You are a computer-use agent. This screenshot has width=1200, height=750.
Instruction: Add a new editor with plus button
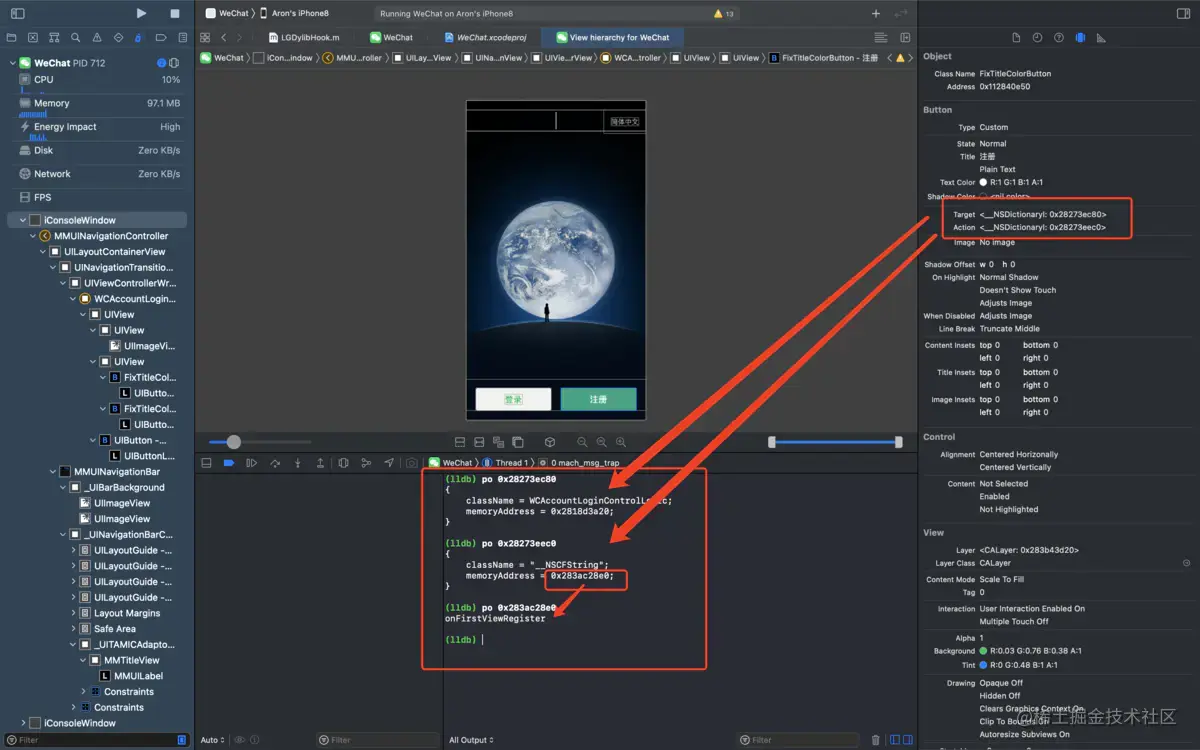click(876, 13)
